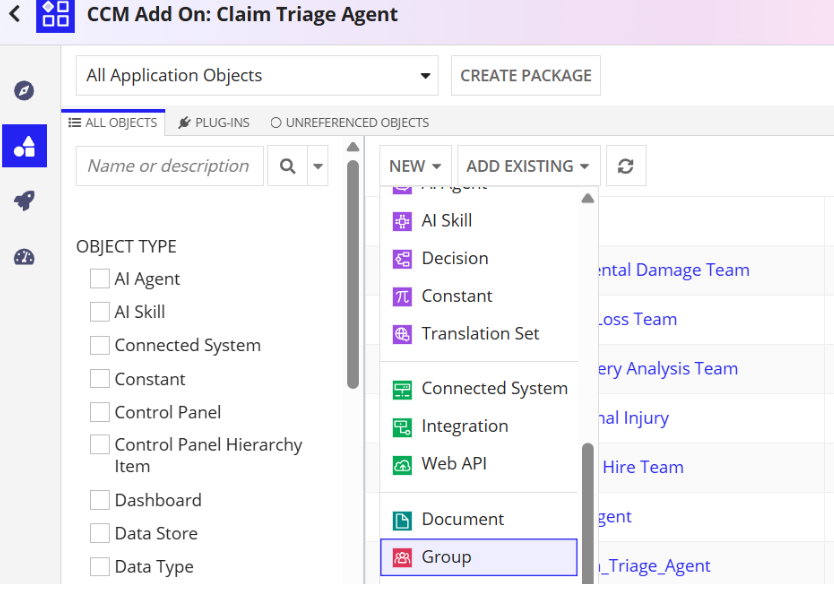Click NEW menu scroll-up arrow
The width and height of the screenshot is (834, 592).
(587, 198)
